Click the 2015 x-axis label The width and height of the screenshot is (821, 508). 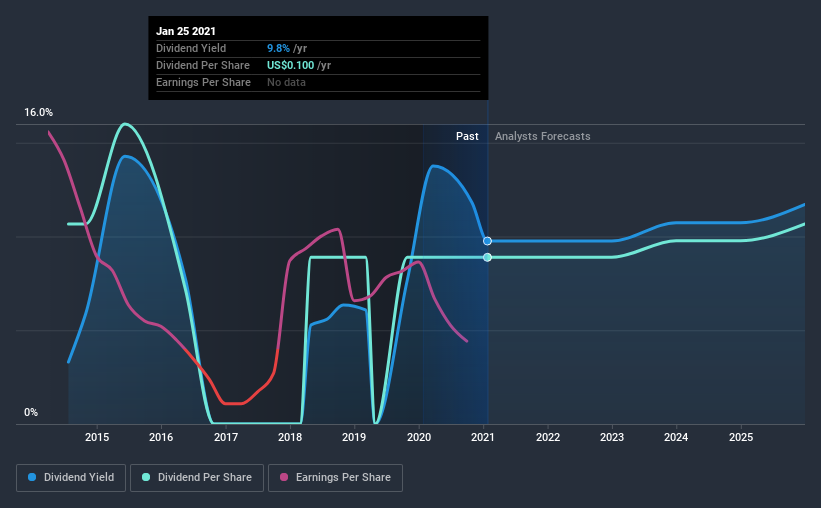pos(97,437)
